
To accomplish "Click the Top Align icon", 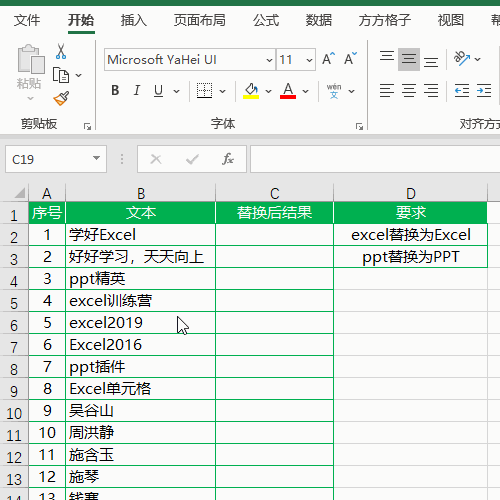I will tap(387, 57).
